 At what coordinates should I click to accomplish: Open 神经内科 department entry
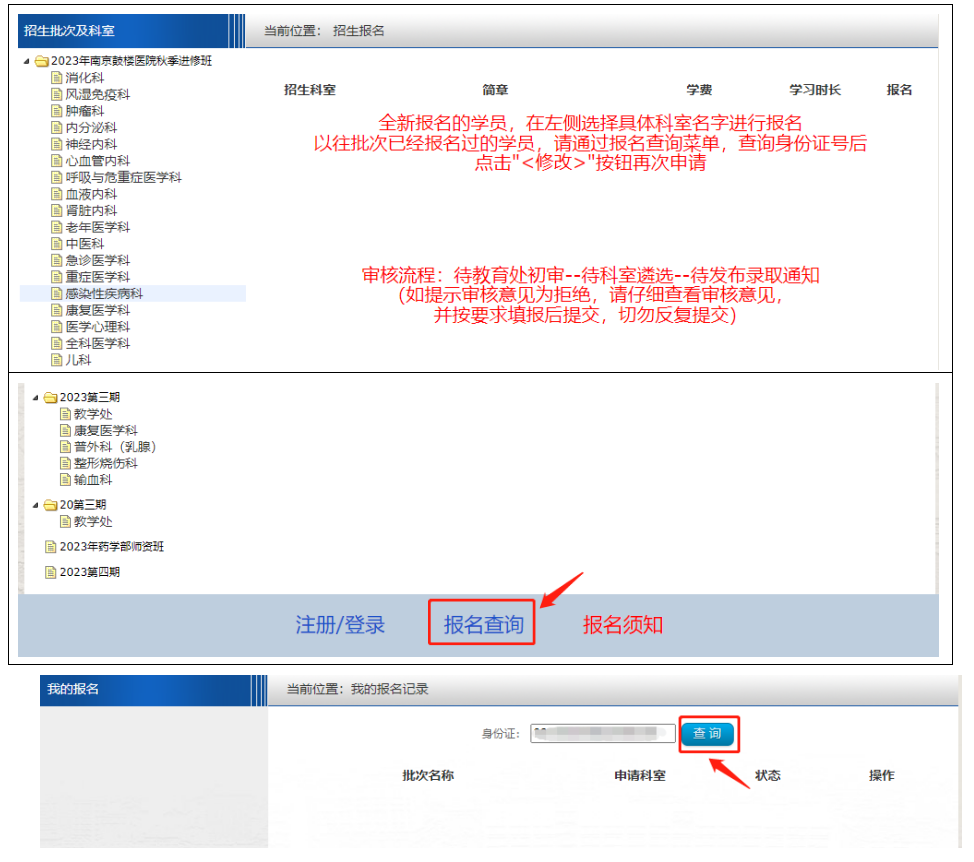[91, 144]
